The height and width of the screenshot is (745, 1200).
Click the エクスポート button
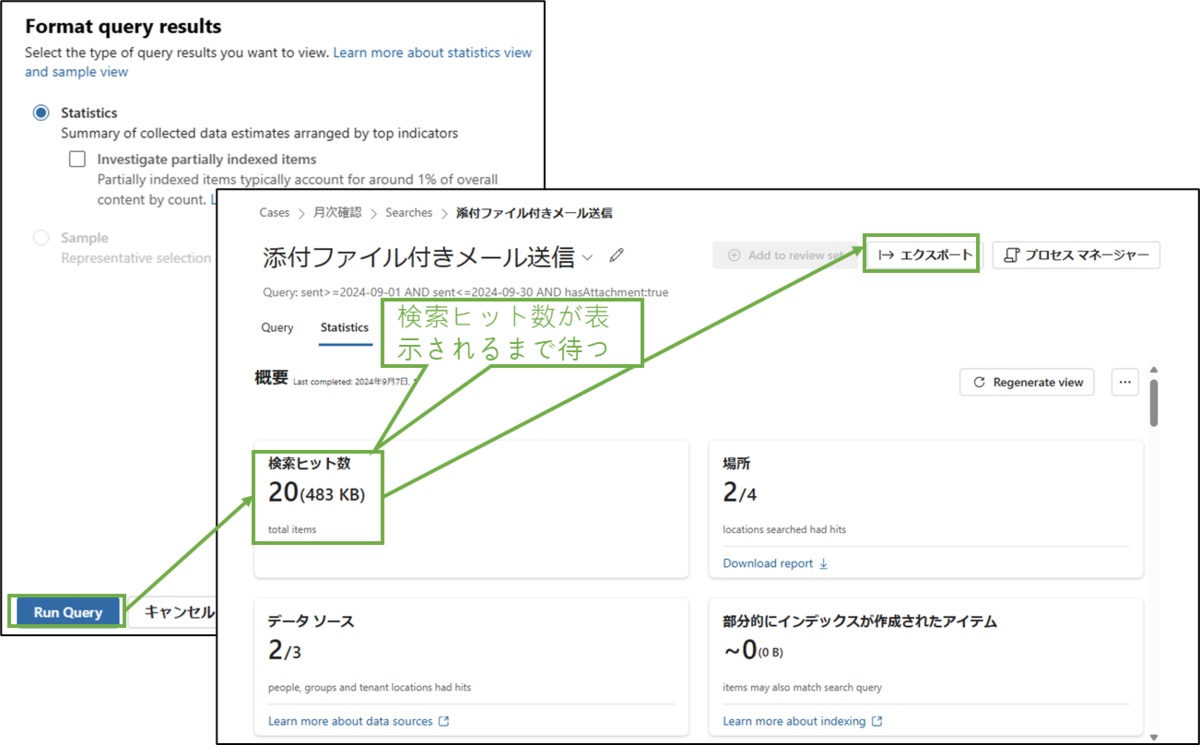tap(923, 255)
